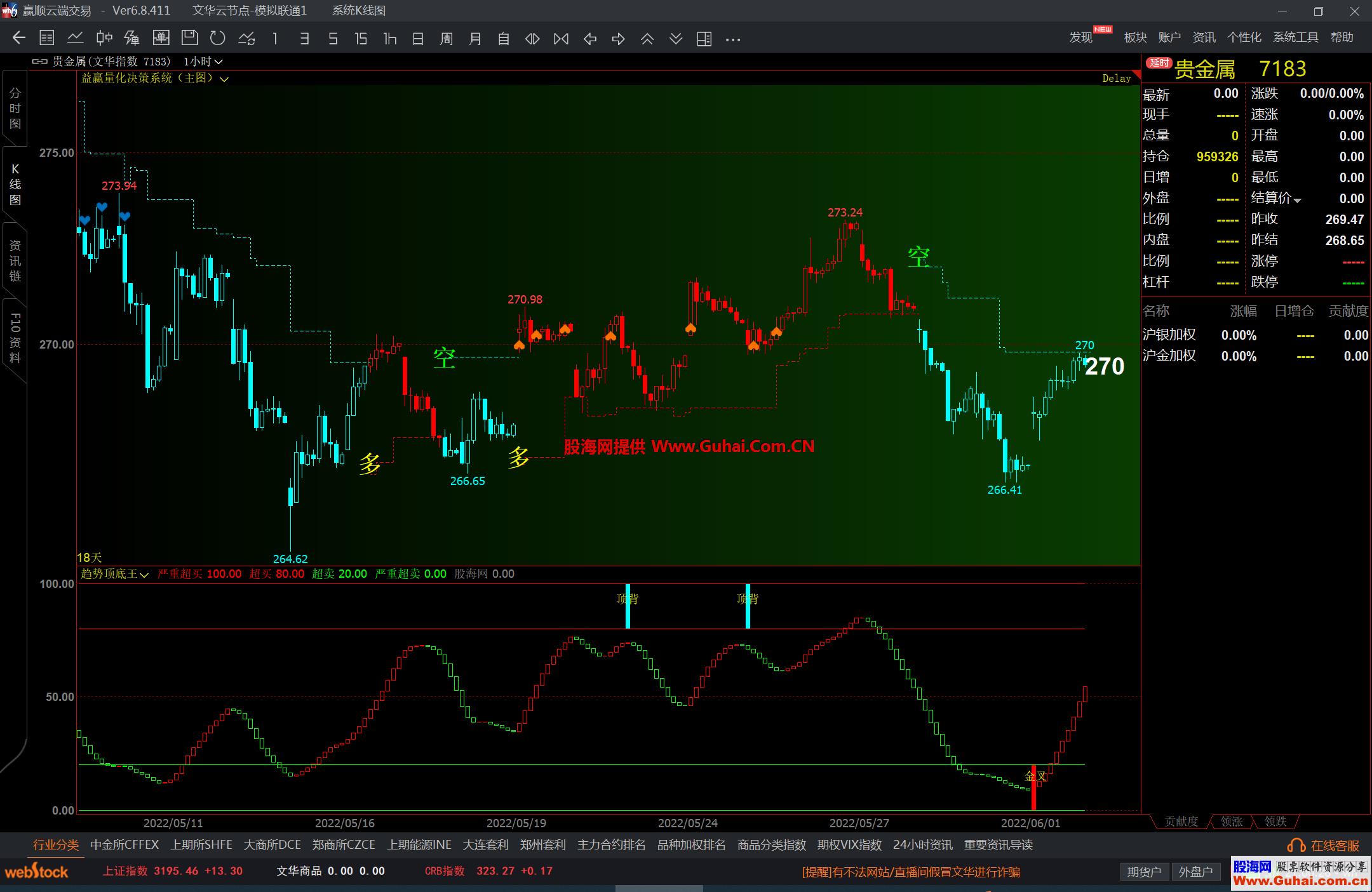Switch to 15-minute period icon
This screenshot has height=892, width=1372.
pos(361,39)
